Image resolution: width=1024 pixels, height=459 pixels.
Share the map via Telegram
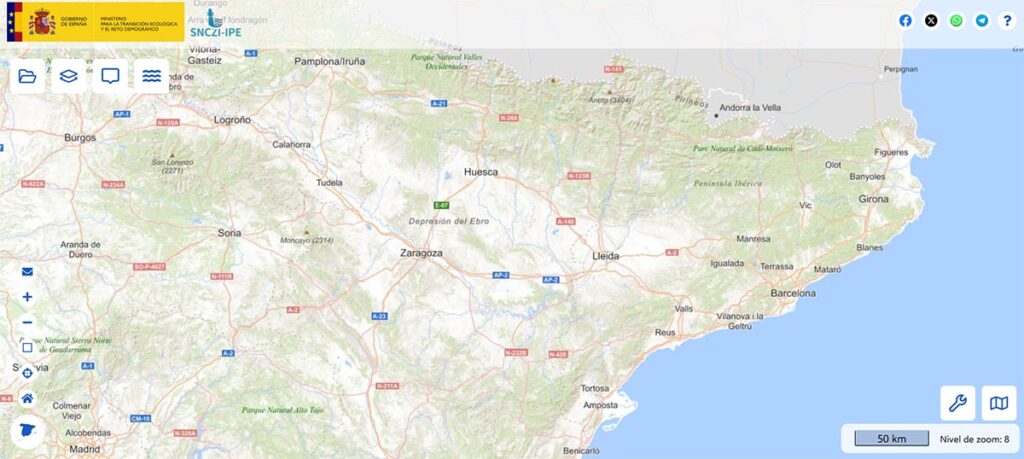982,20
